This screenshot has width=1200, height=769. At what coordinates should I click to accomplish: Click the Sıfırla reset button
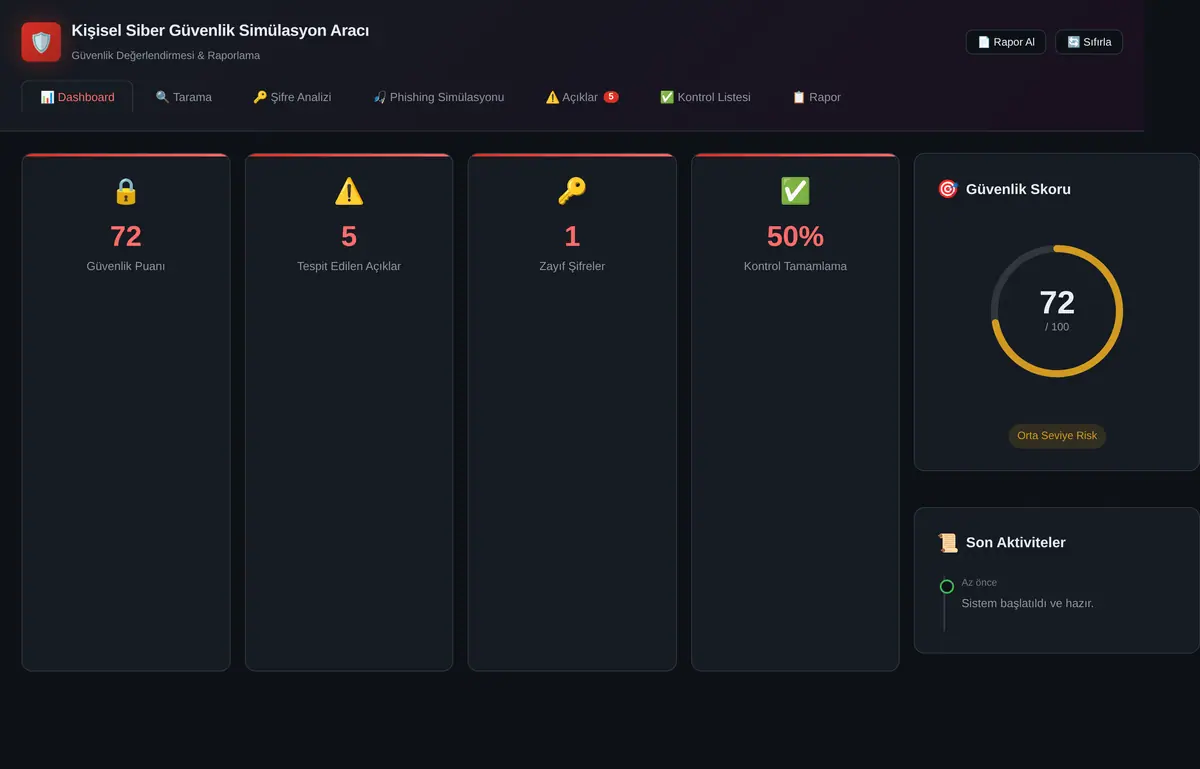pos(1089,42)
